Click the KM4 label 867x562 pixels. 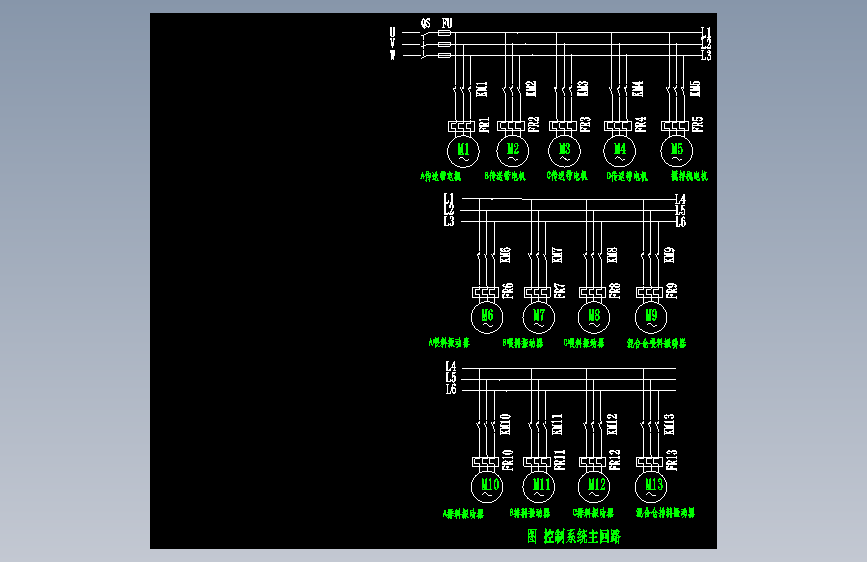pos(638,89)
